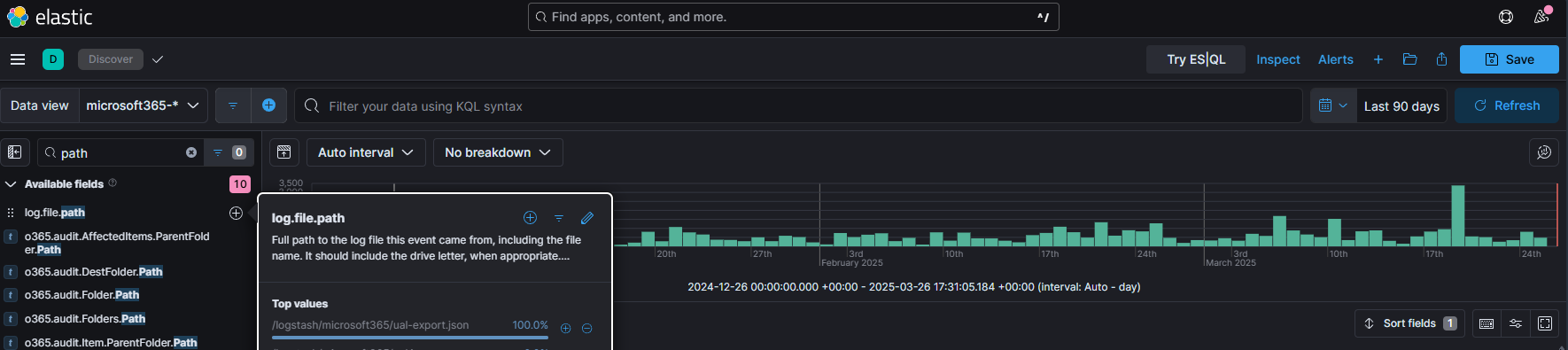Open the microsoft365-* data view dropdown
Screen dimensions: 1568x350
[x=144, y=105]
